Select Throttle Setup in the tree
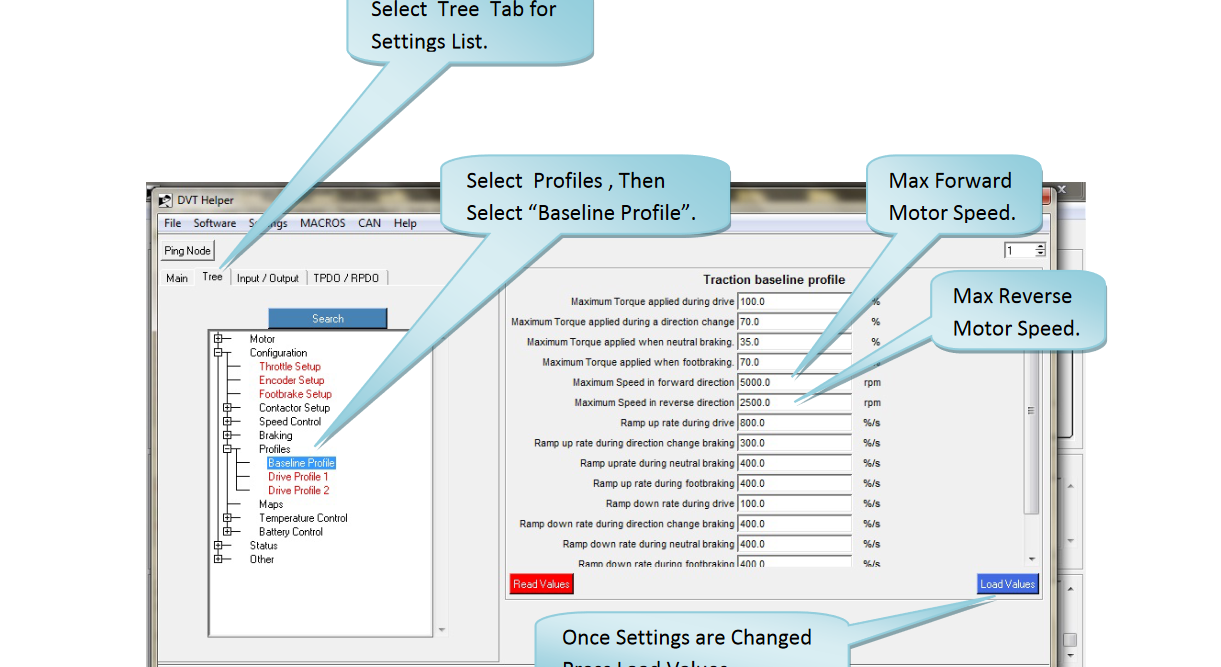The image size is (1221, 667). [290, 367]
